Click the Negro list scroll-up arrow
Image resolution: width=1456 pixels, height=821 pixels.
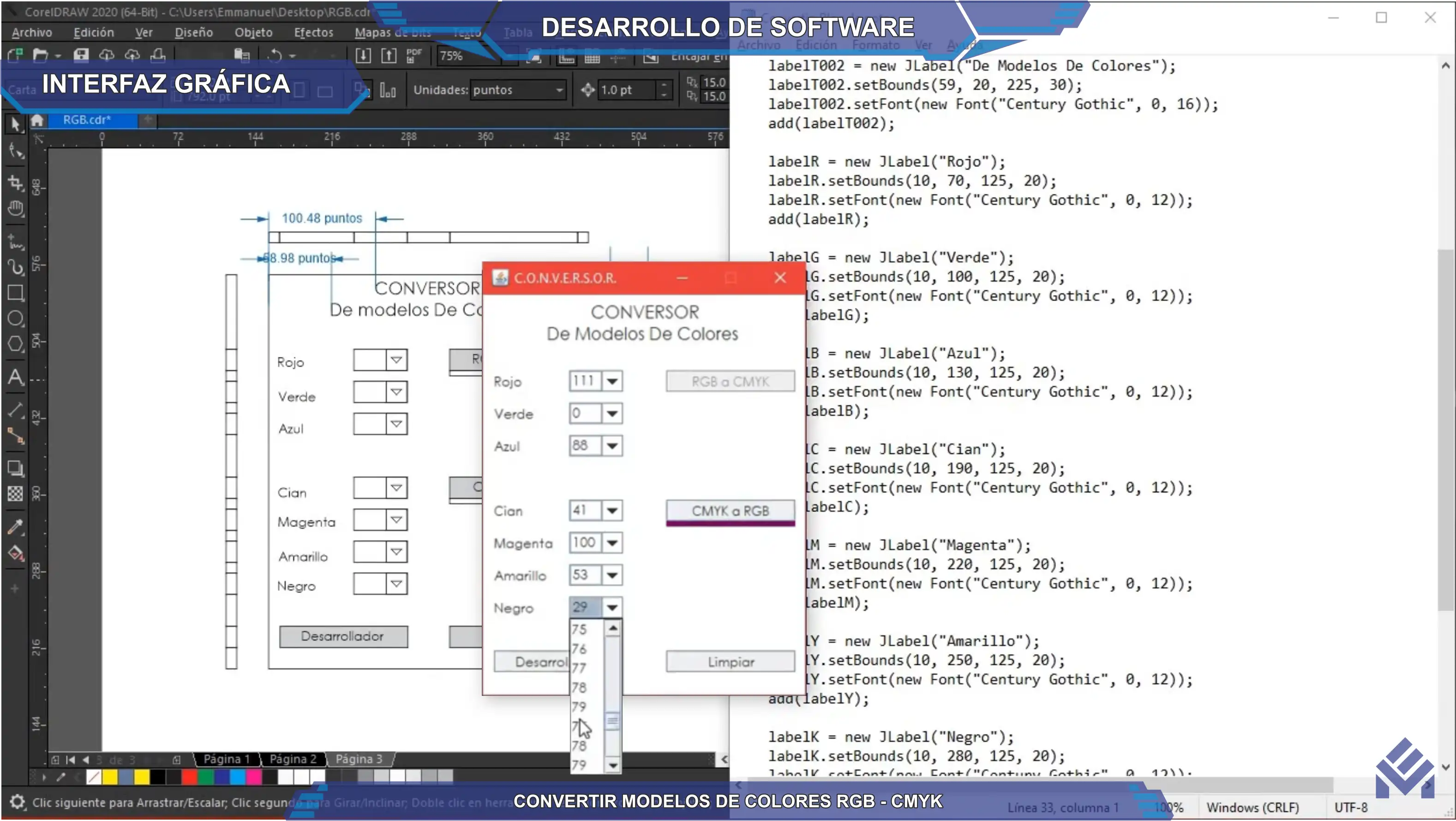[x=613, y=629]
